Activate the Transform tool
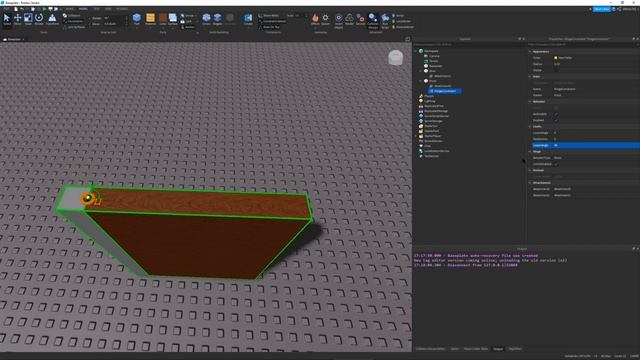The width and height of the screenshot is (640, 360). coord(52,19)
